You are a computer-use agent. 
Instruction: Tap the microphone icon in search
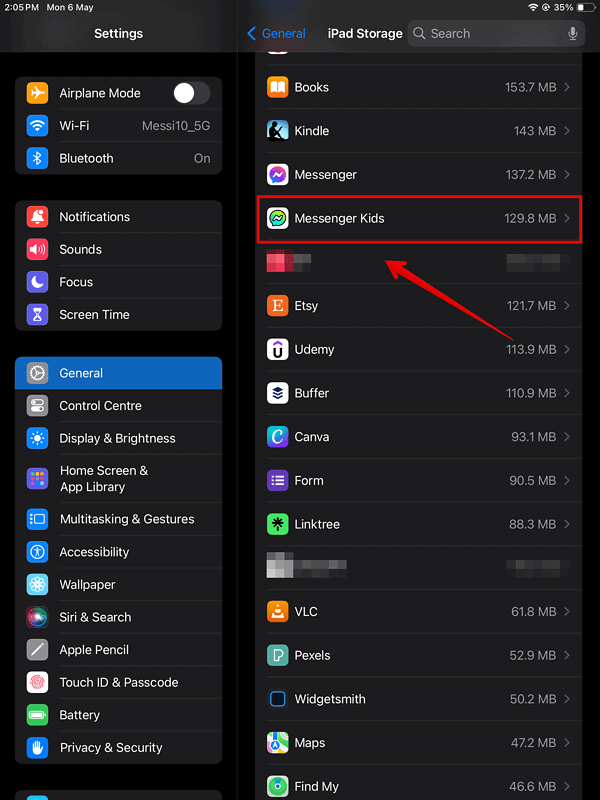click(573, 34)
